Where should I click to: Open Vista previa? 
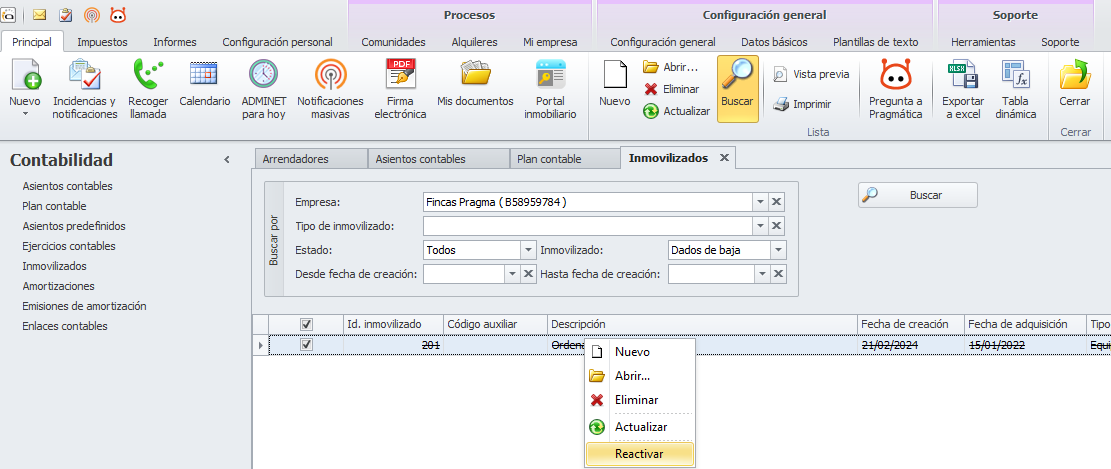[x=811, y=74]
